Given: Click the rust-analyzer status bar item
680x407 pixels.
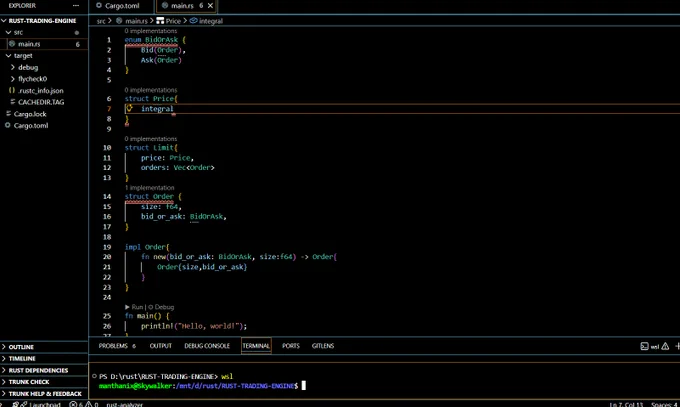Looking at the screenshot, I should pyautogui.click(x=124, y=404).
